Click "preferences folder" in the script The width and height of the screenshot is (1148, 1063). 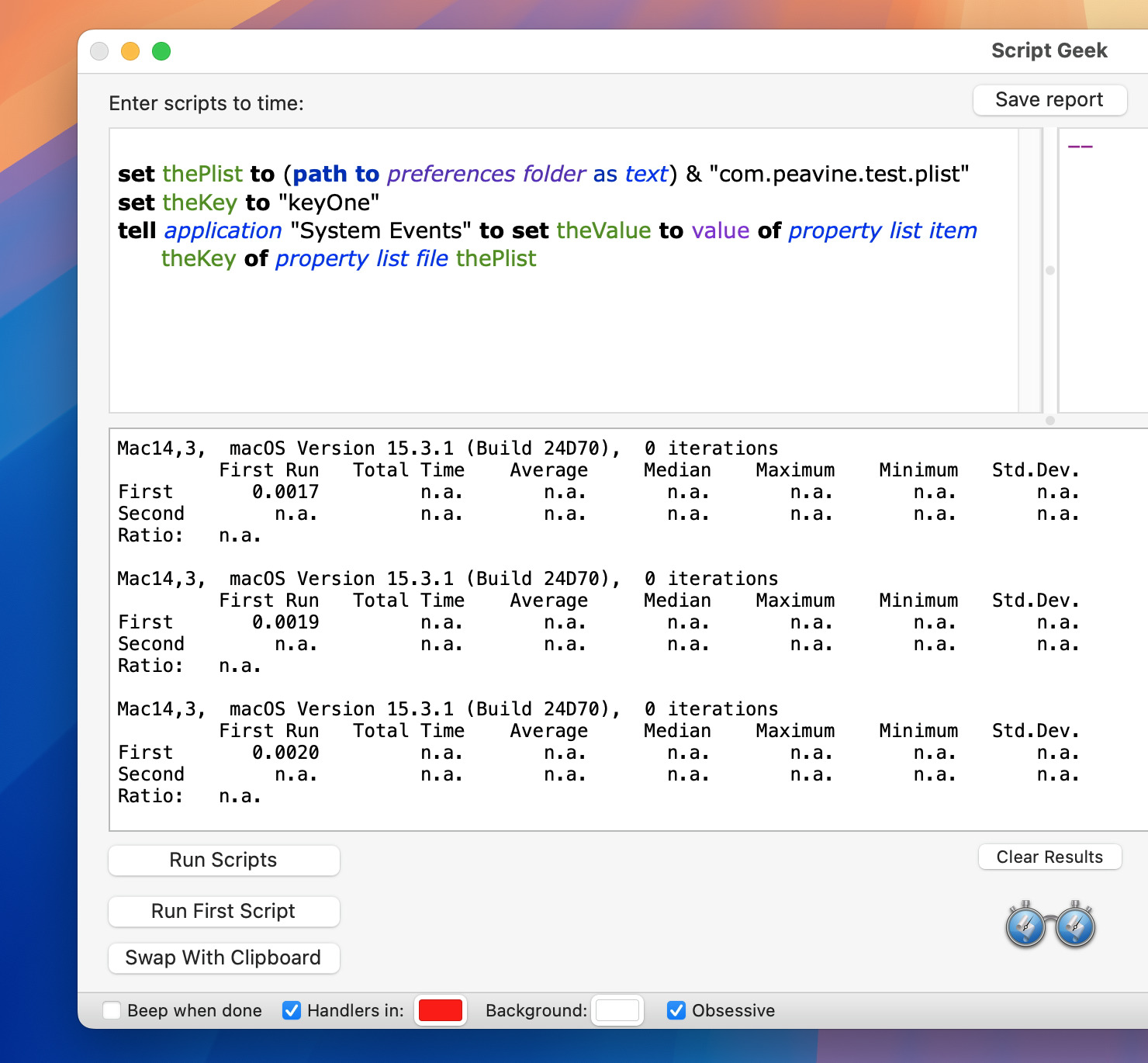[486, 174]
